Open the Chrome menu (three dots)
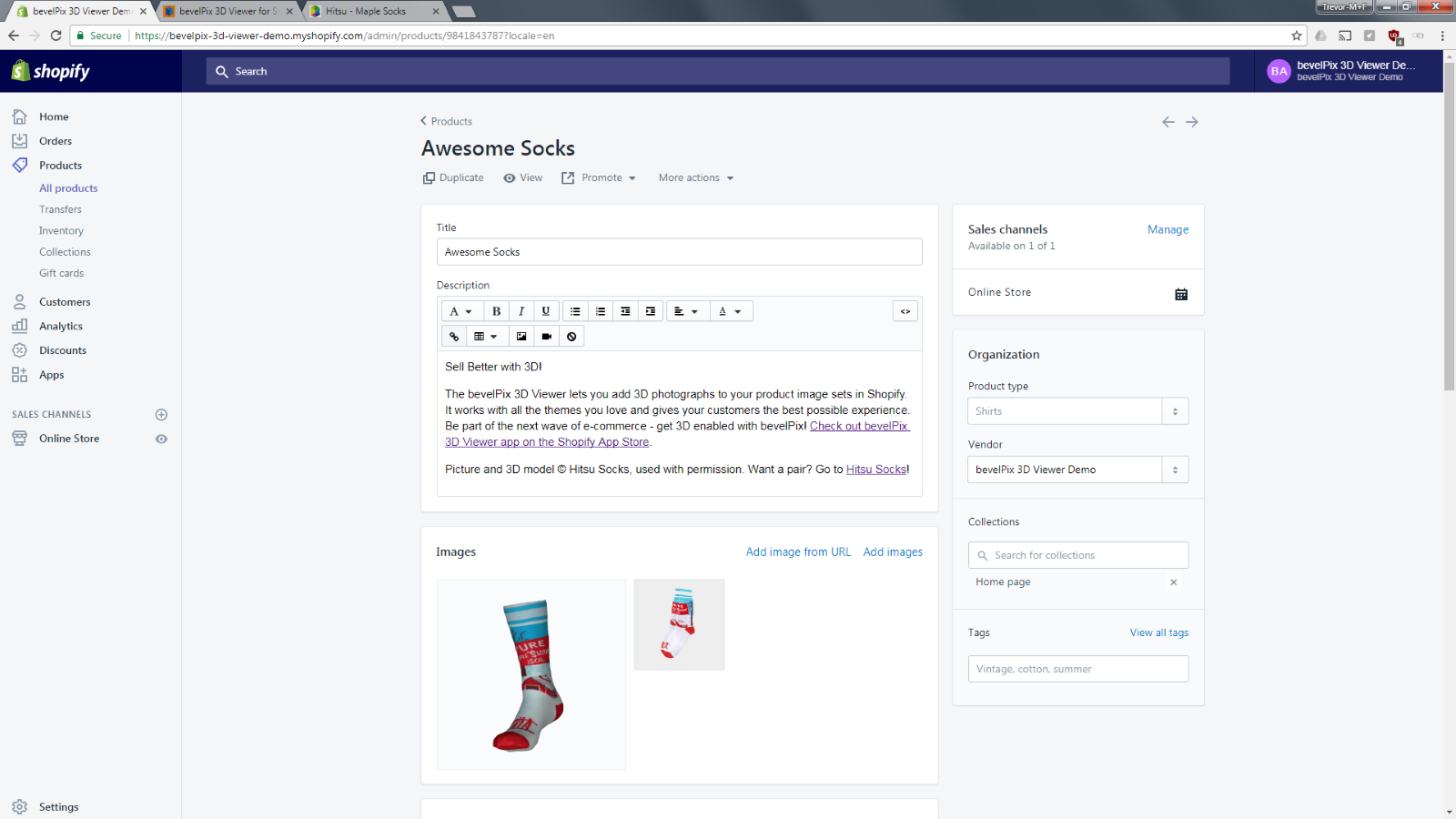 [x=1442, y=35]
